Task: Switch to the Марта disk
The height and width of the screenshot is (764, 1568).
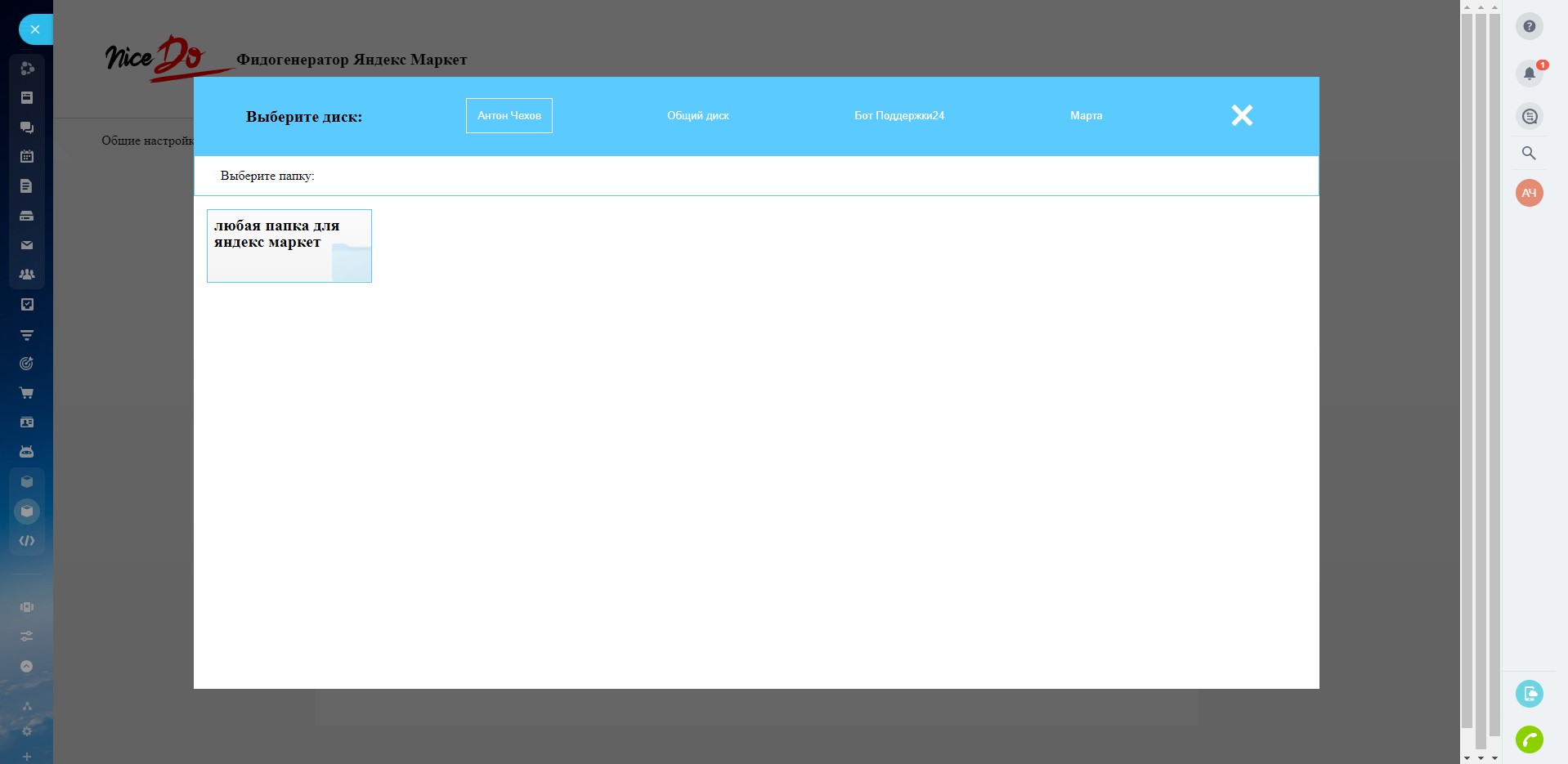Action: [1086, 116]
